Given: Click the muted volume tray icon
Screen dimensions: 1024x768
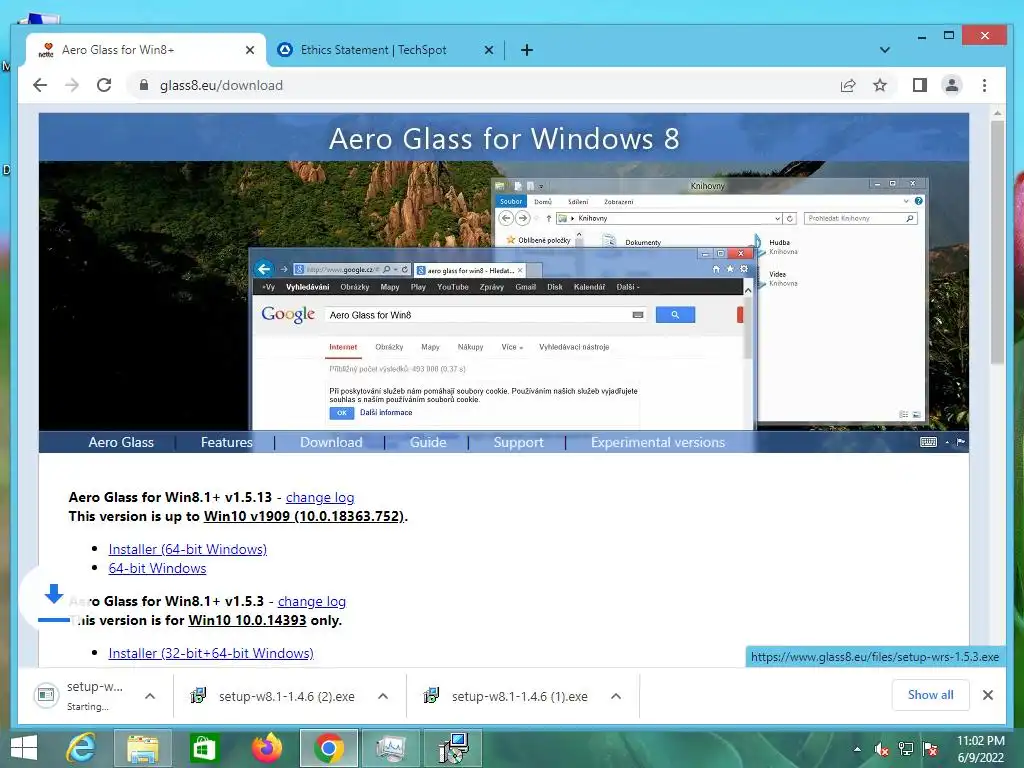Looking at the screenshot, I should [881, 749].
